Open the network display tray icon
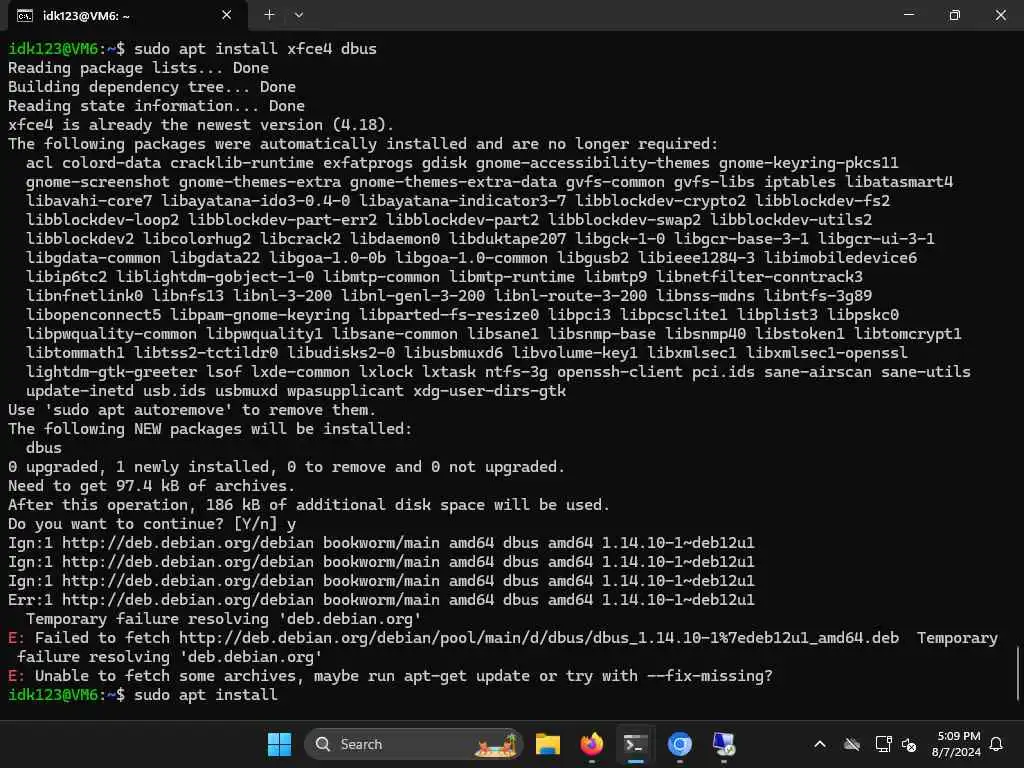1024x768 pixels. (883, 744)
